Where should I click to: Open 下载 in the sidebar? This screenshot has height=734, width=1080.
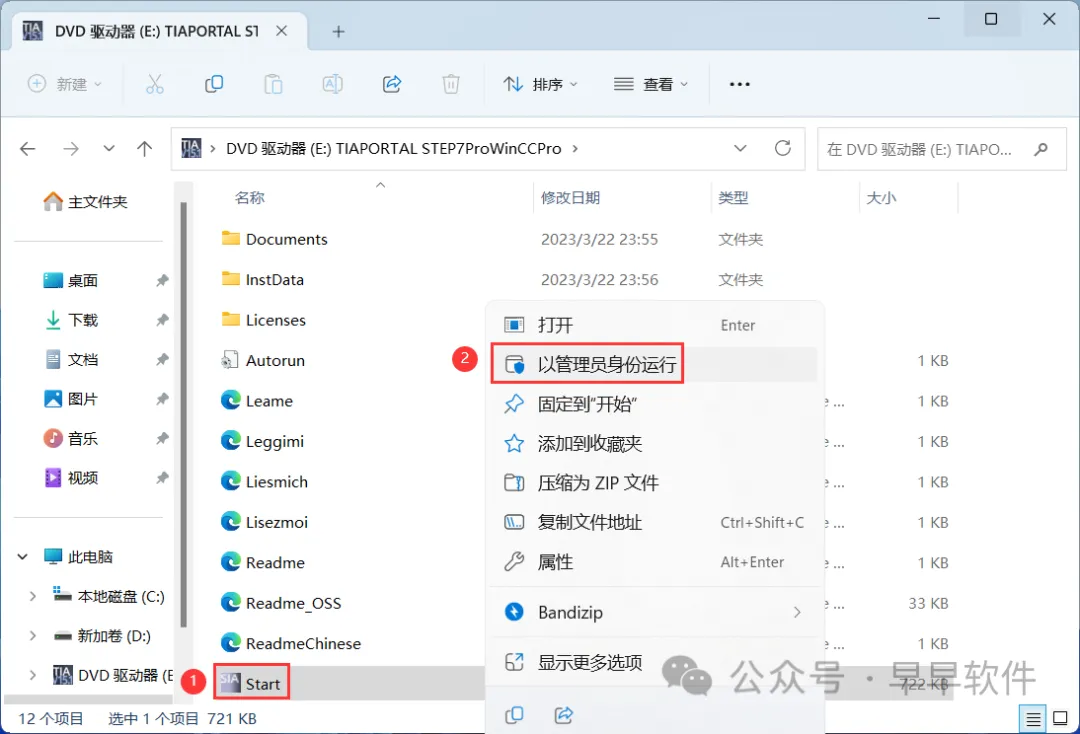pyautogui.click(x=71, y=320)
